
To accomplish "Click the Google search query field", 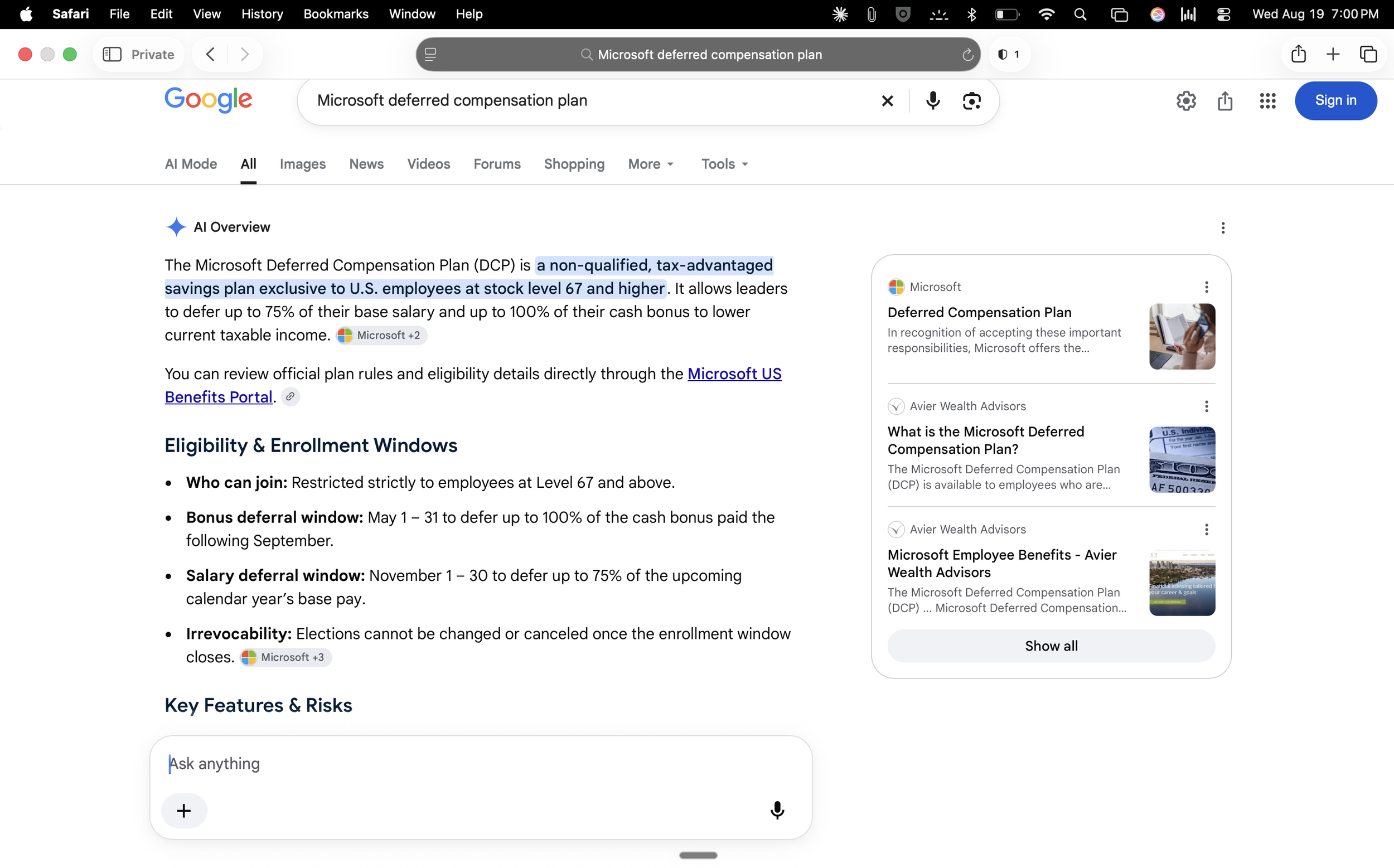I will (x=592, y=101).
